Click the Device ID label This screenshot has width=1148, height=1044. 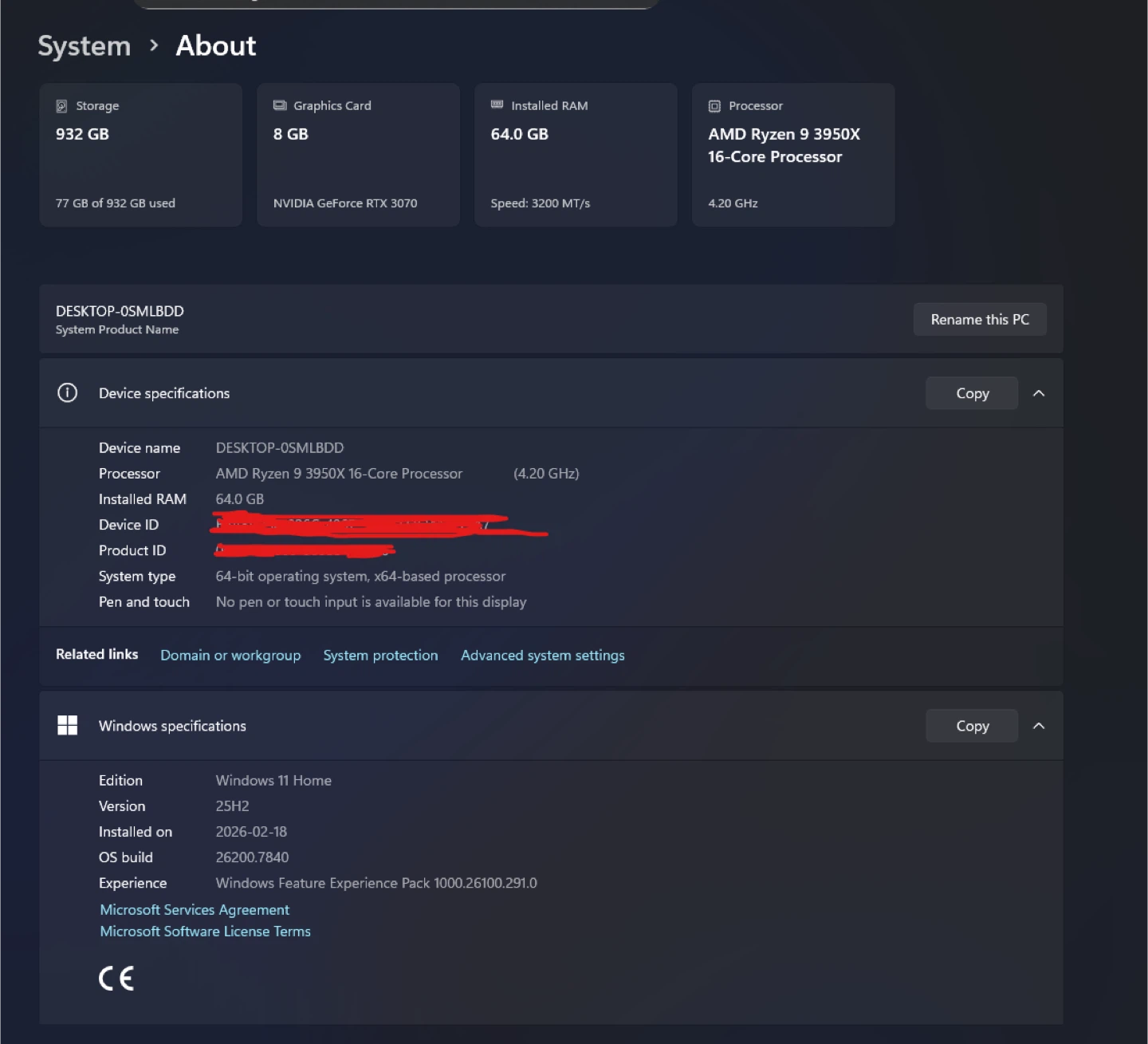[128, 524]
